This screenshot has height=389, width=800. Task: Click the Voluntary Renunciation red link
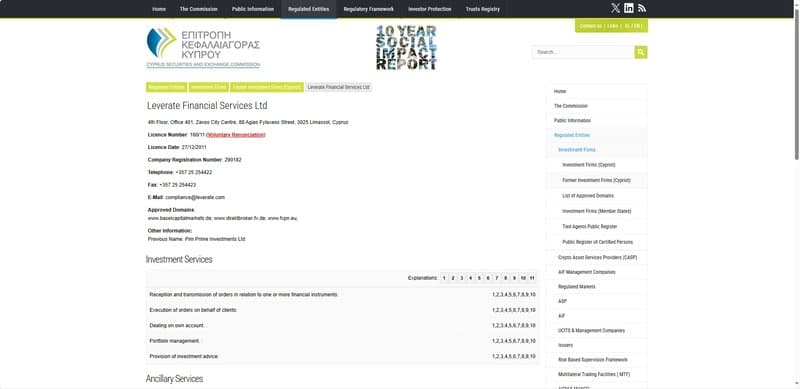click(236, 135)
